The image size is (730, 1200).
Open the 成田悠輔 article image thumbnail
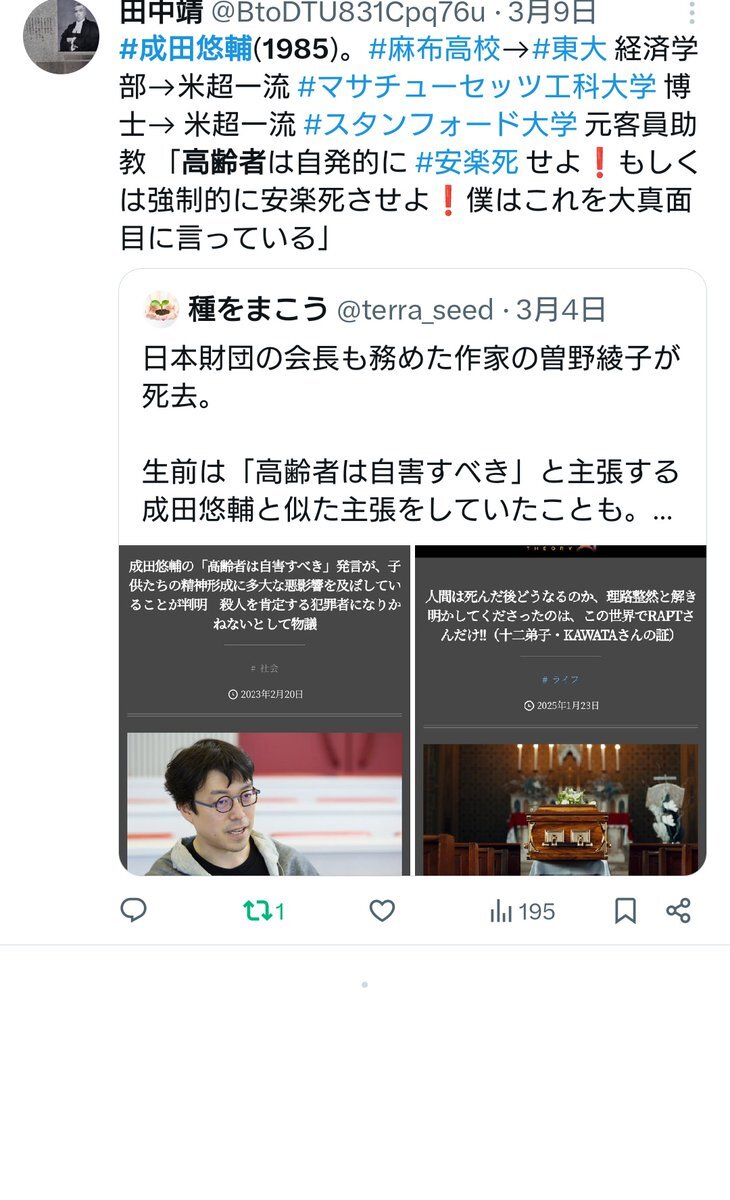265,710
